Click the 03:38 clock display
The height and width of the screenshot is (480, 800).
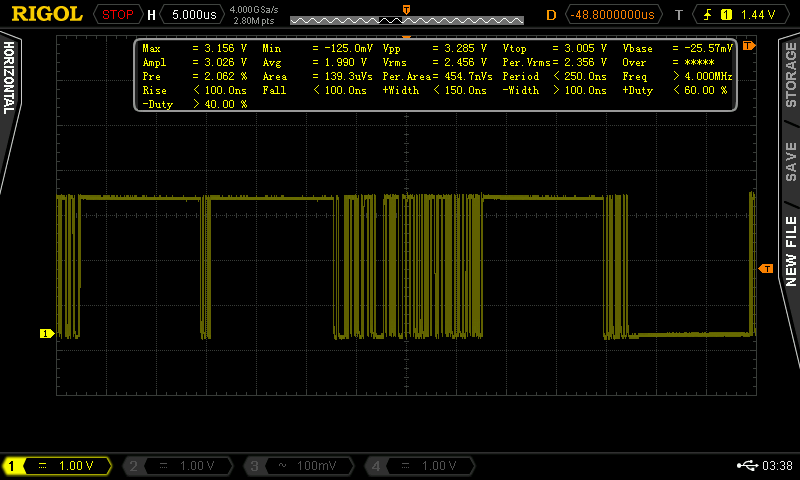click(x=778, y=466)
